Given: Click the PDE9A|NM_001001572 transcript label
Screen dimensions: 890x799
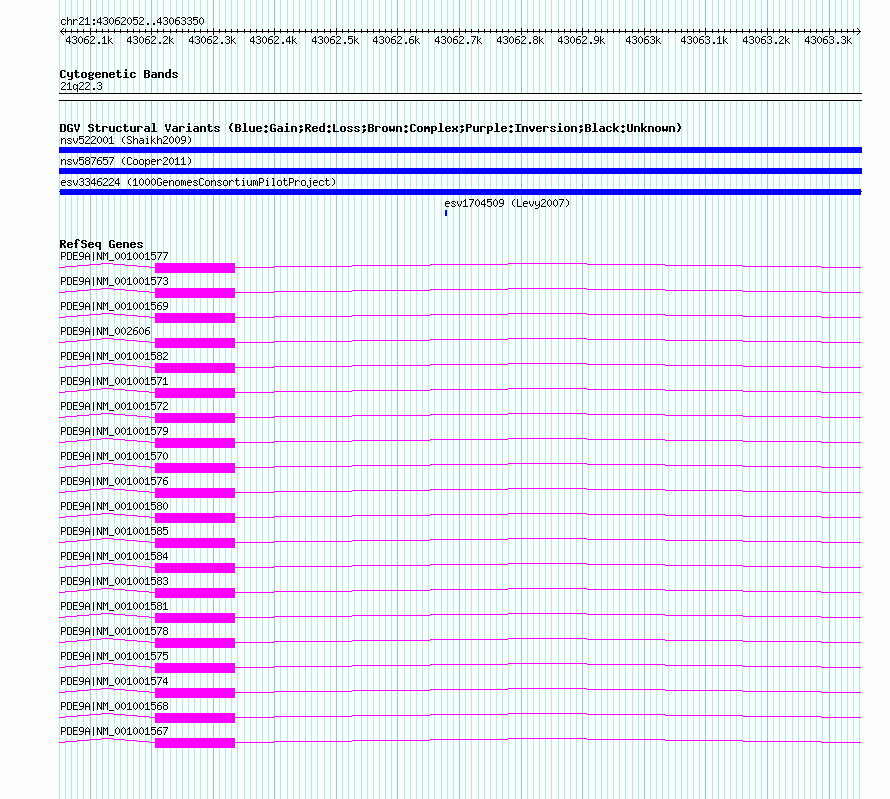Looking at the screenshot, I should coord(114,406).
